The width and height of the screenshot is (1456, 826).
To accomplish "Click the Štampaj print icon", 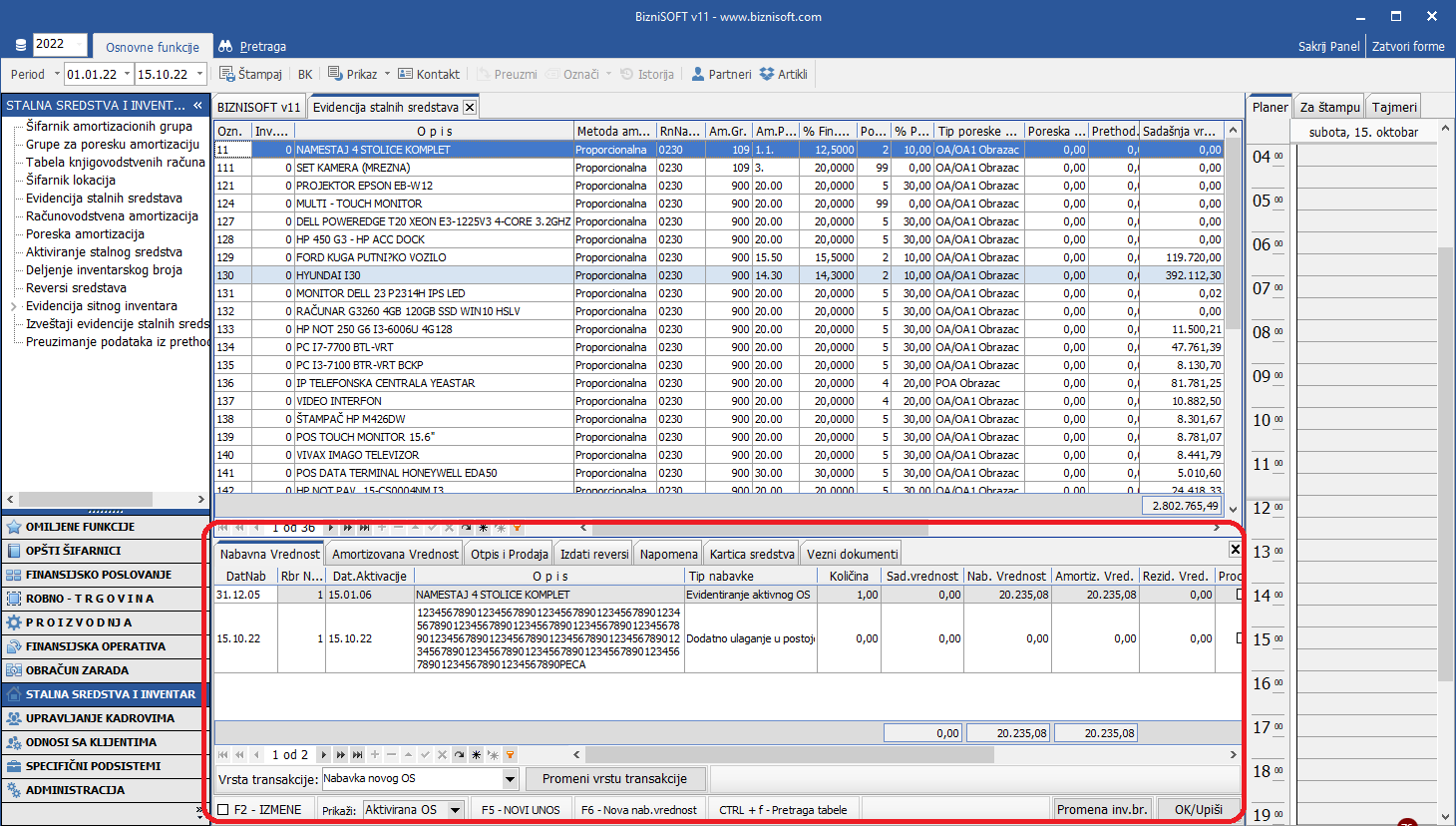I will click(x=227, y=74).
